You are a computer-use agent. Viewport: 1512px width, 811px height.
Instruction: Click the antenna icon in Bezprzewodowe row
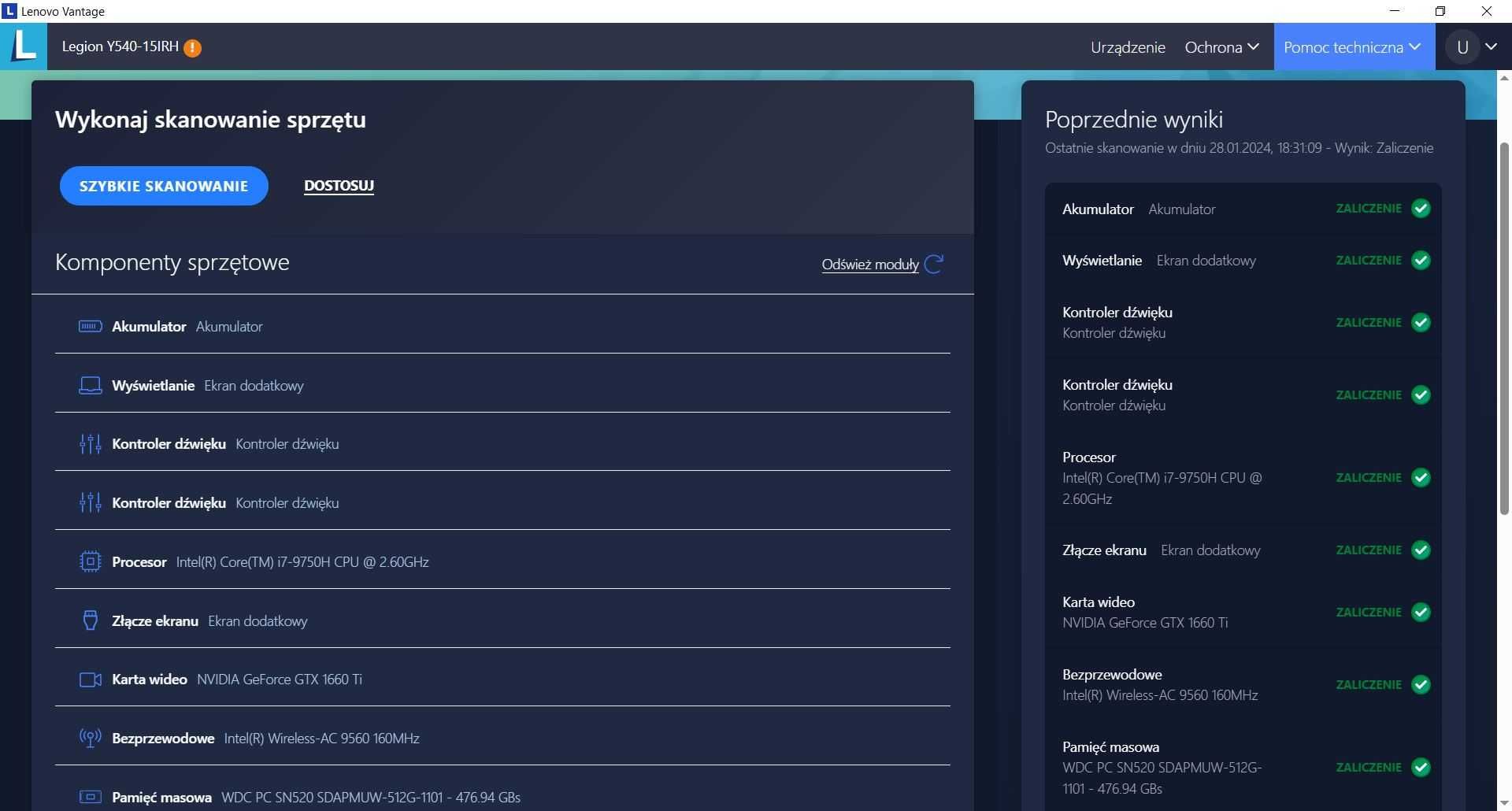91,738
